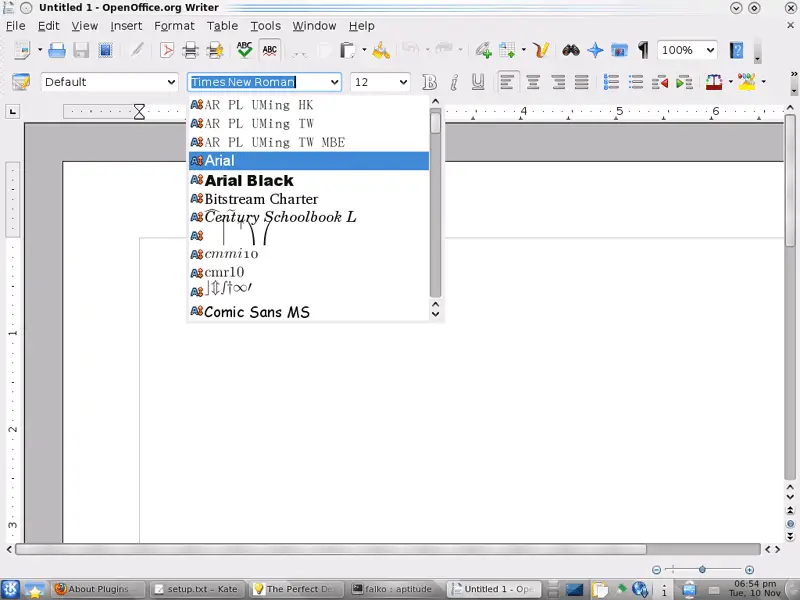Expand the Font Size dropdown
Viewport: 800px width, 600px height.
click(x=403, y=82)
